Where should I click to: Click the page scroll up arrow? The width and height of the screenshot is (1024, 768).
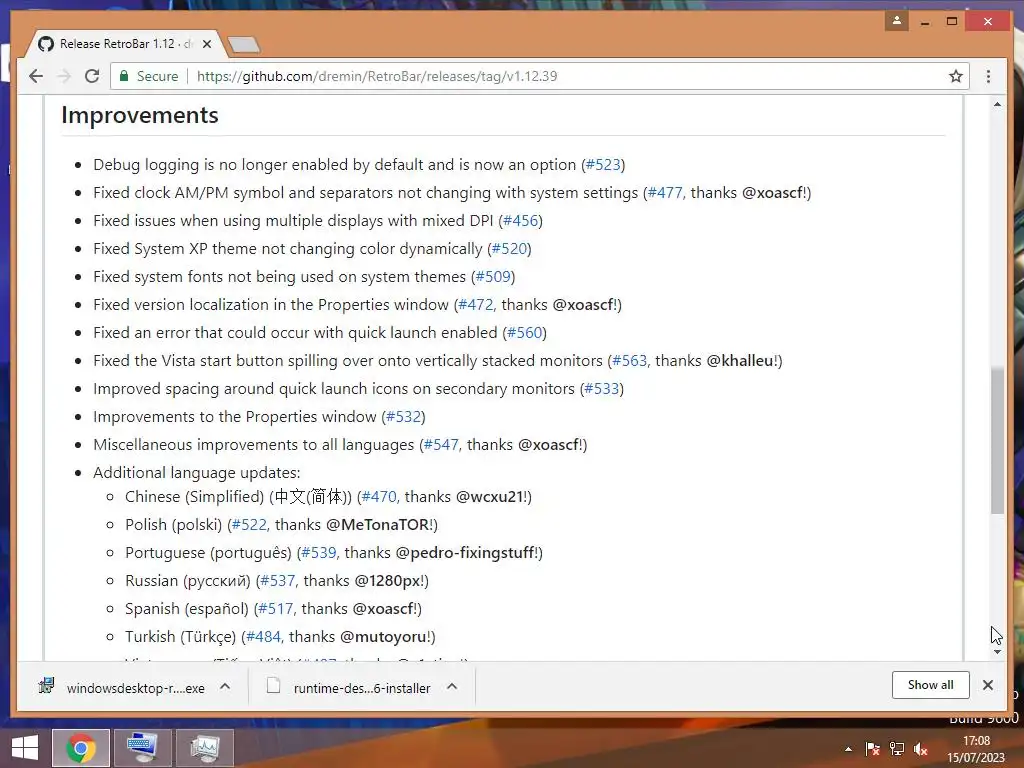(997, 104)
